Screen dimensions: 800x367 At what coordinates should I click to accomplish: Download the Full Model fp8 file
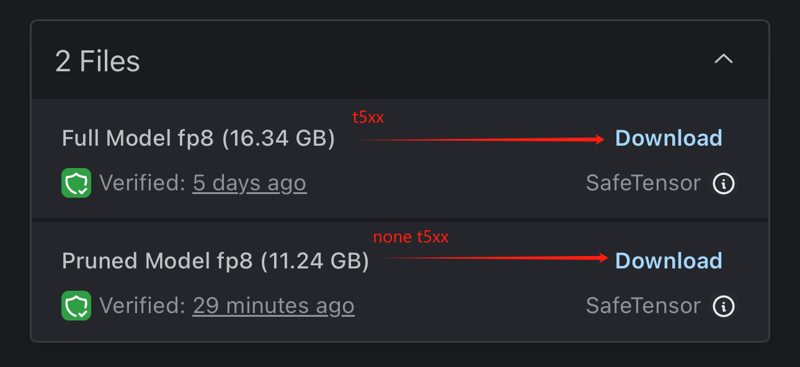pyautogui.click(x=668, y=138)
